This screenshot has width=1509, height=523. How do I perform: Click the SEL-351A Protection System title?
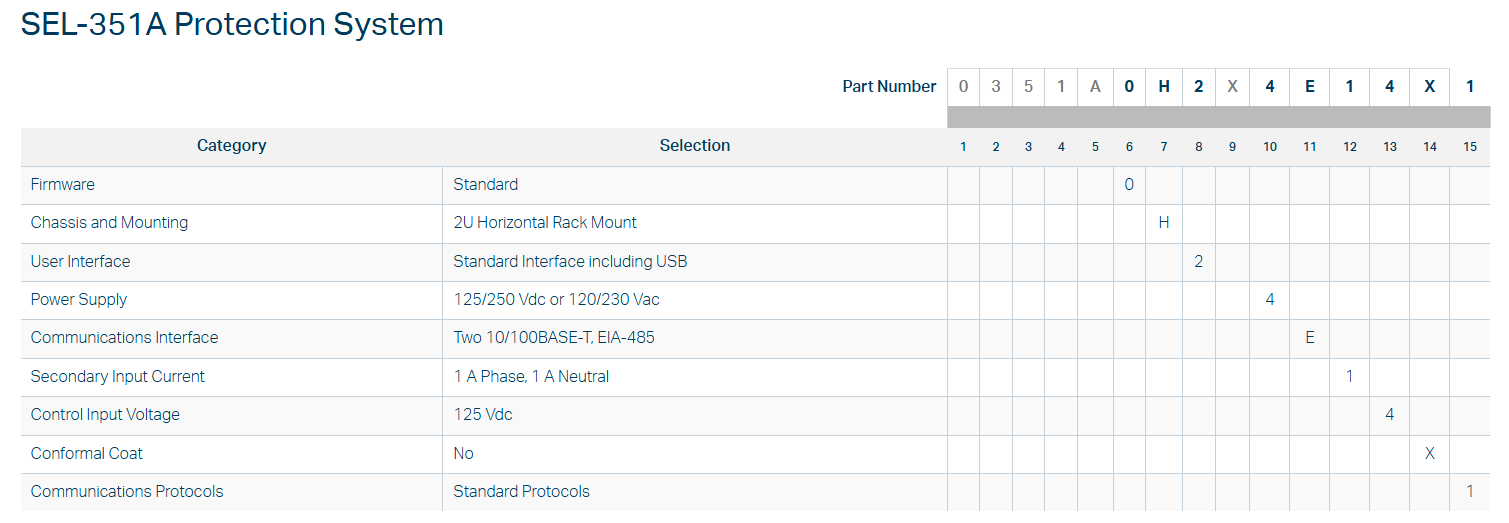(x=232, y=24)
